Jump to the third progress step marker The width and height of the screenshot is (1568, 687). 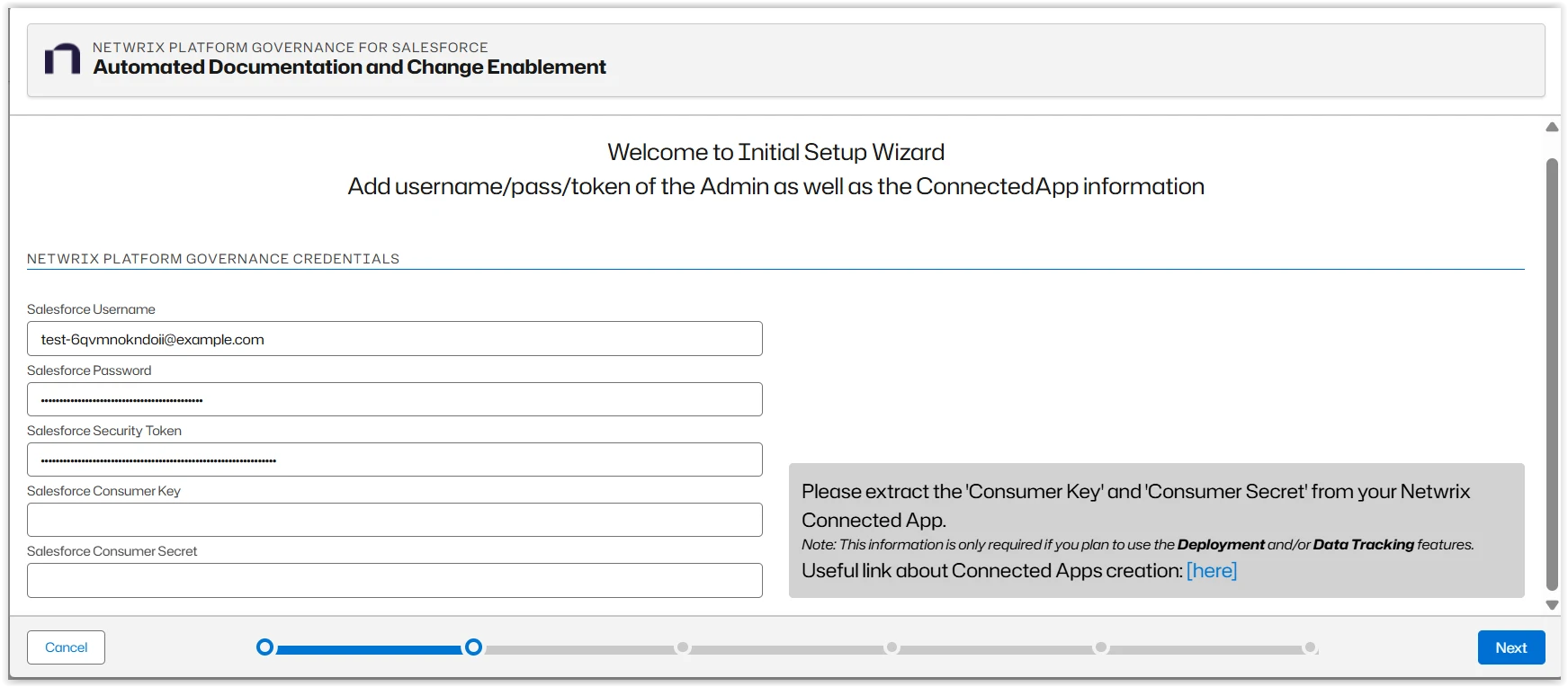coord(683,647)
